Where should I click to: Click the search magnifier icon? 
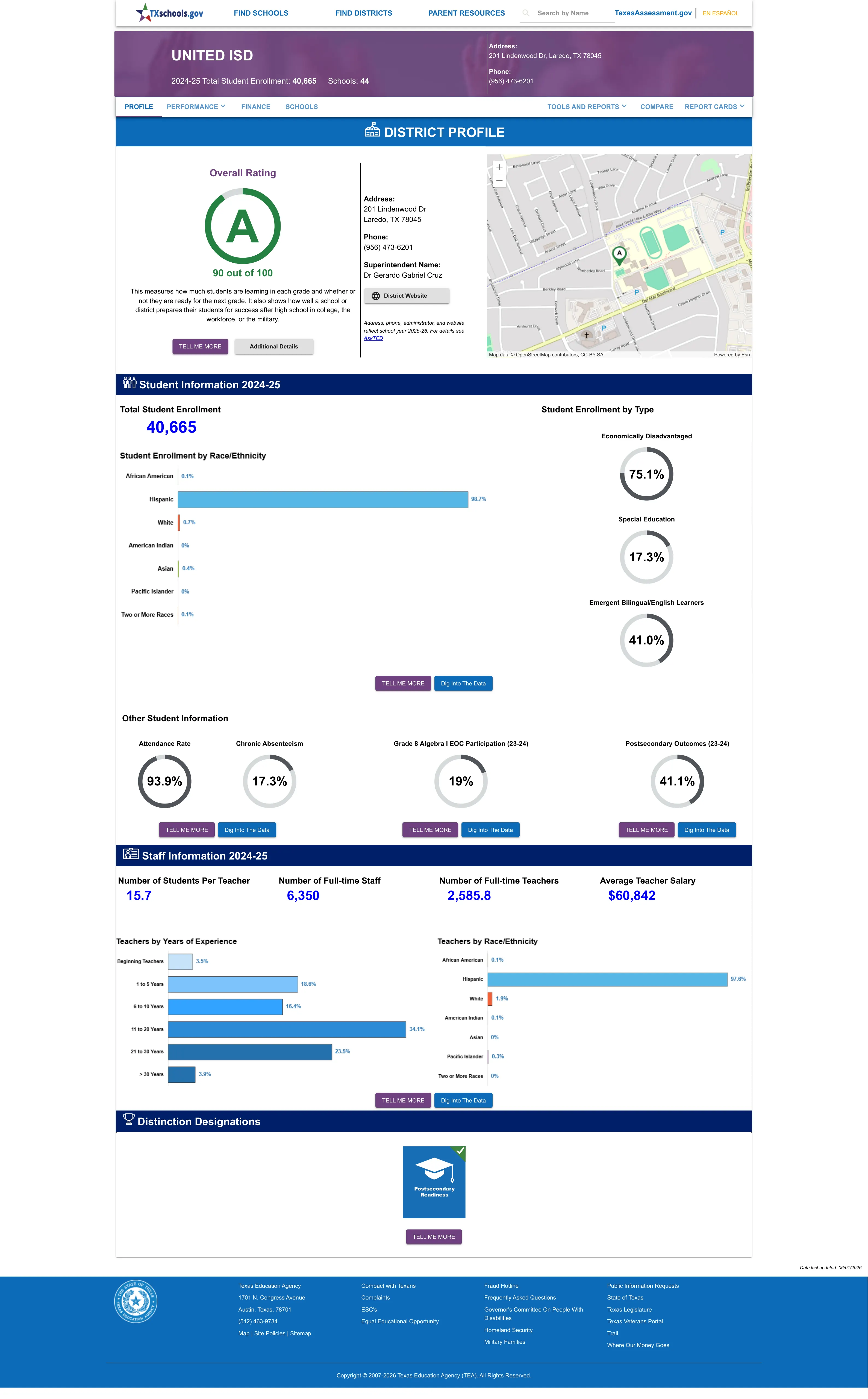point(526,13)
